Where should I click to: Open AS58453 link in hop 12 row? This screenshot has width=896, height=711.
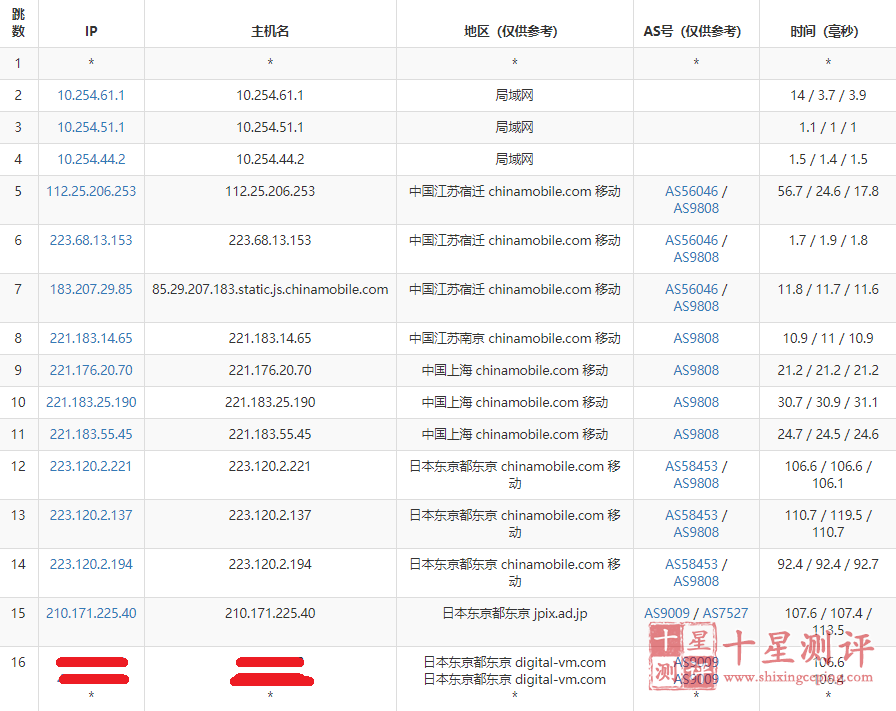(x=691, y=467)
